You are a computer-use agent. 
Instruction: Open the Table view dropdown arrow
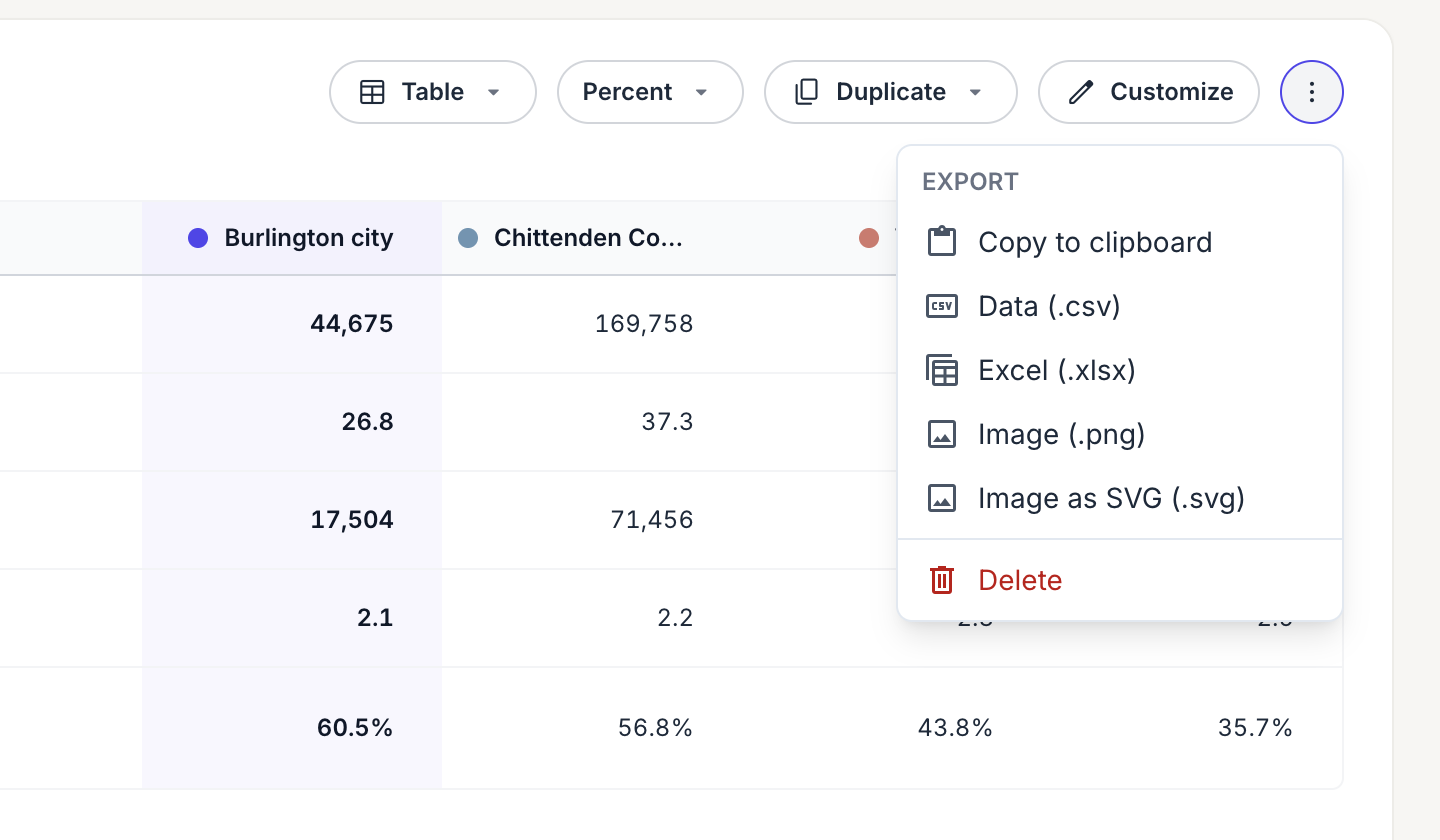[x=493, y=92]
